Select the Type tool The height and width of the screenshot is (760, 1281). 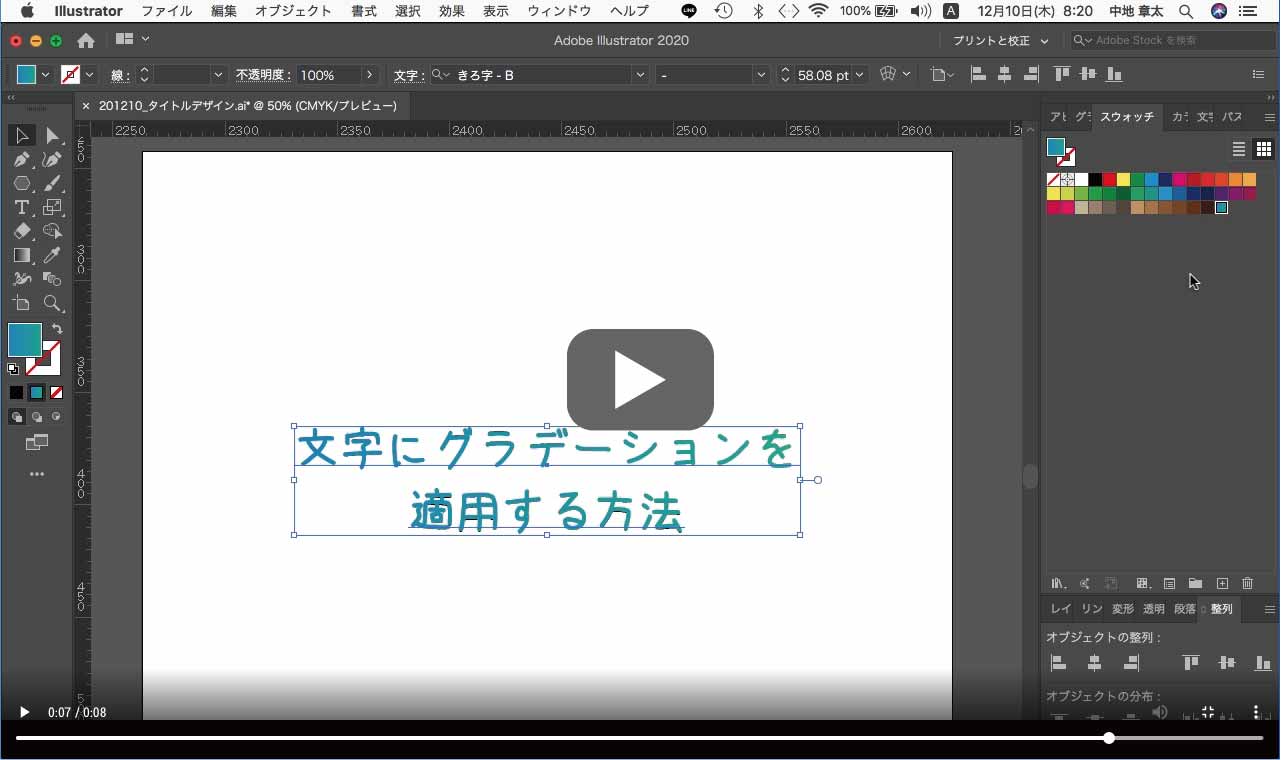point(21,207)
